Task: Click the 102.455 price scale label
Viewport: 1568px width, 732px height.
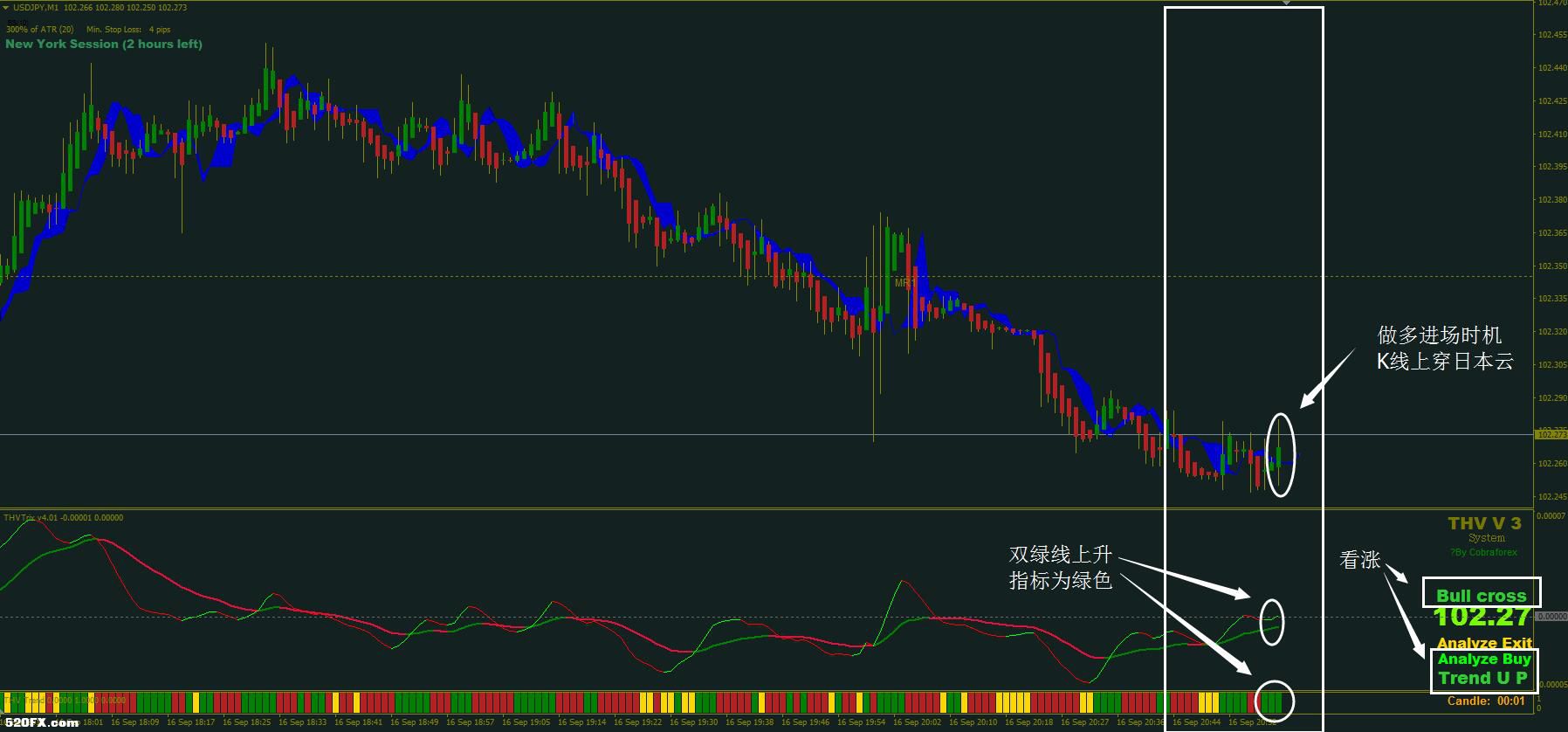Action: coord(1551,35)
